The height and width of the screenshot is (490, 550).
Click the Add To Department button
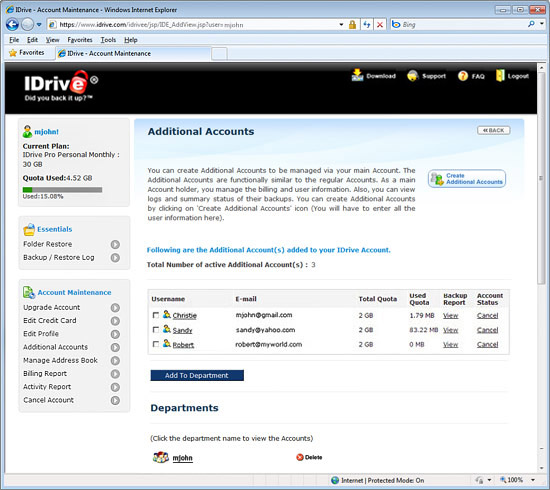click(197, 375)
